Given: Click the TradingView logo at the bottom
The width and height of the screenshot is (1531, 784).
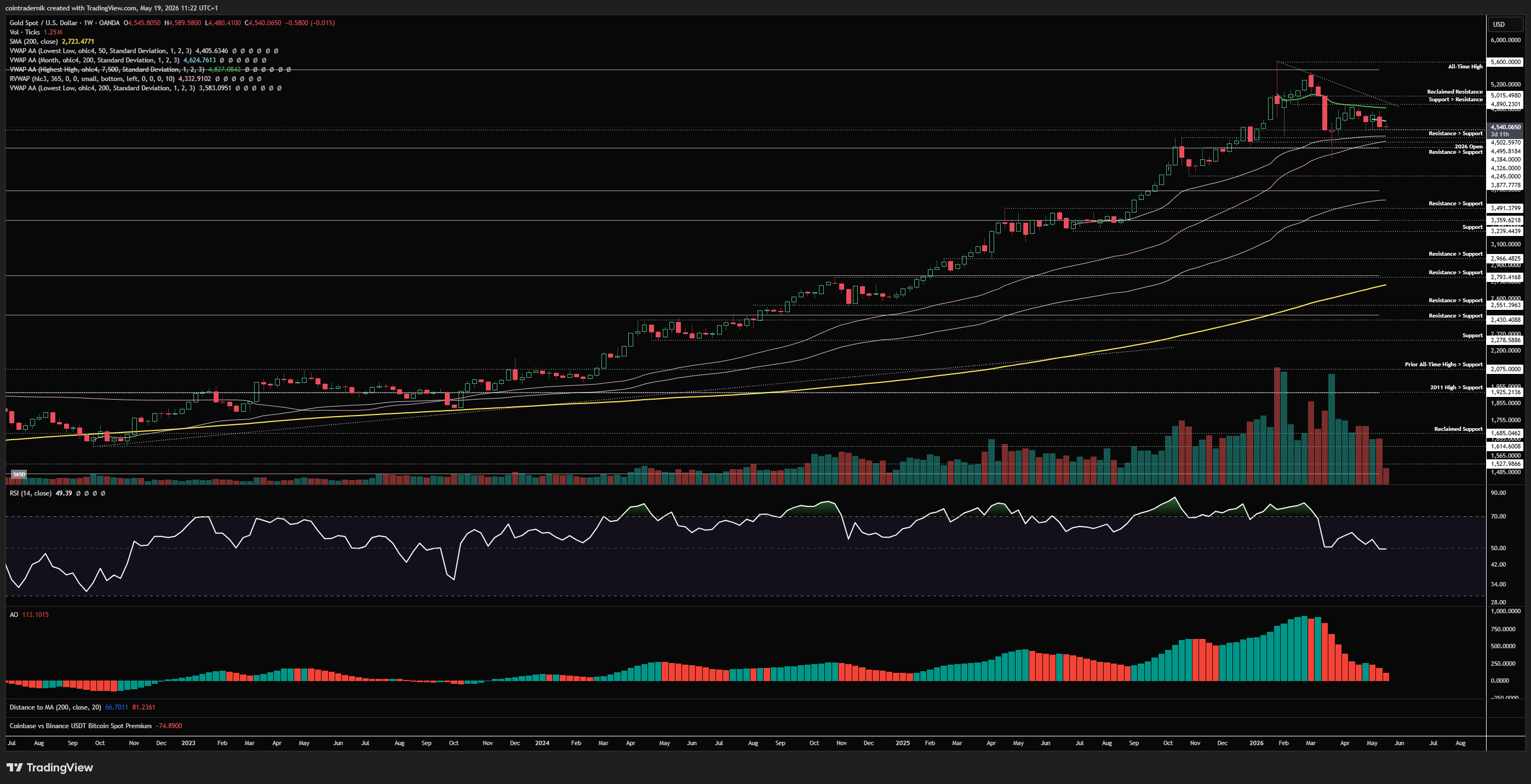Looking at the screenshot, I should pyautogui.click(x=50, y=768).
